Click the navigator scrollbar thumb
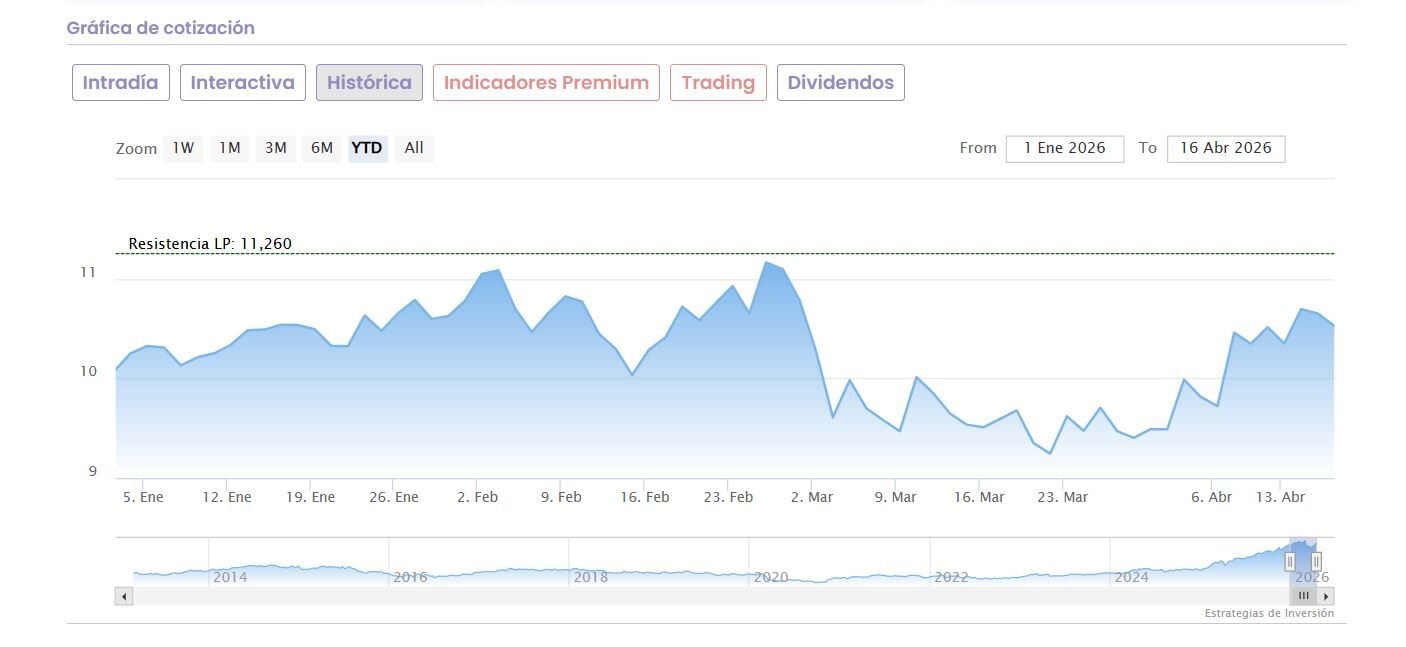This screenshot has width=1406, height=647. pyautogui.click(x=1303, y=596)
